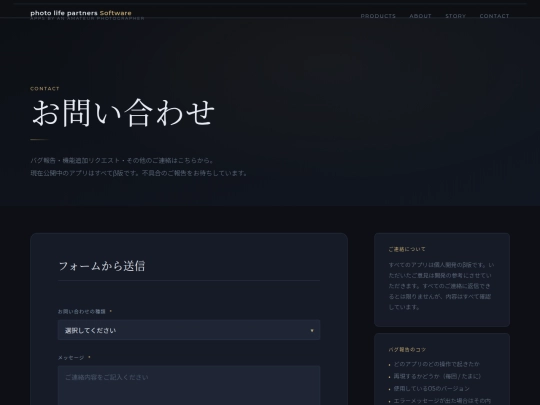Click the ご連絡について sidebar heading
The image size is (540, 405).
click(407, 249)
